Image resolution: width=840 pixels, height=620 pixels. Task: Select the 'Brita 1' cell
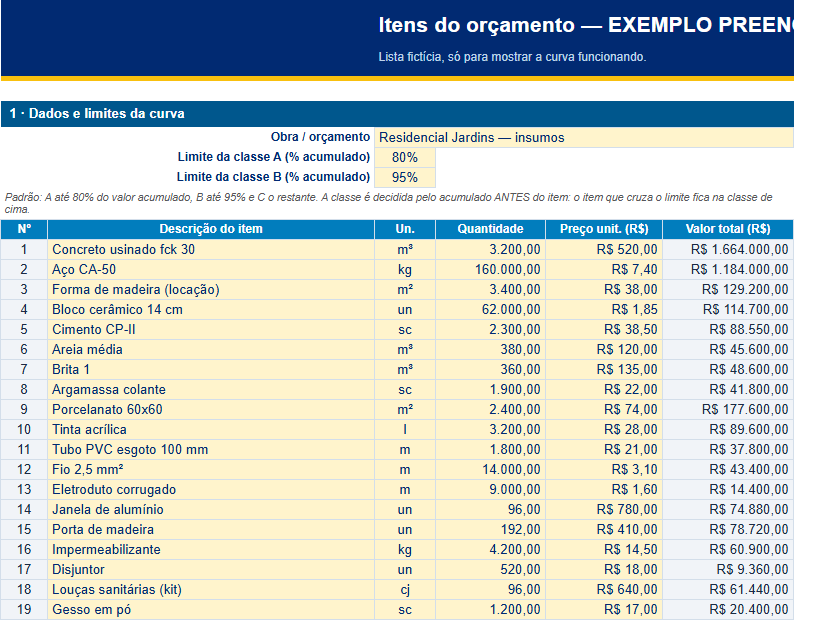click(x=211, y=370)
